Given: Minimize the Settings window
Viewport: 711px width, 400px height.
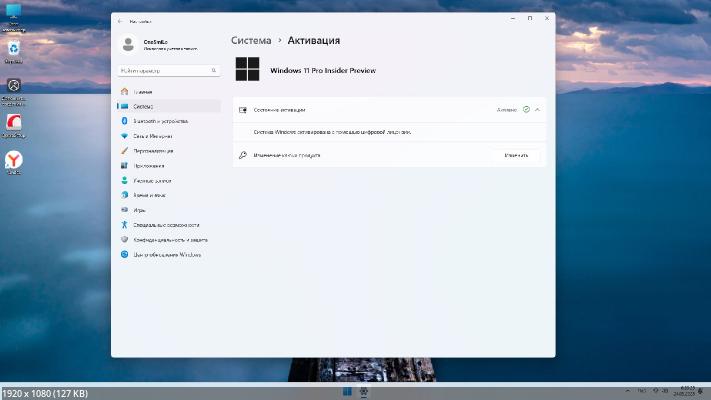Looking at the screenshot, I should [x=512, y=19].
